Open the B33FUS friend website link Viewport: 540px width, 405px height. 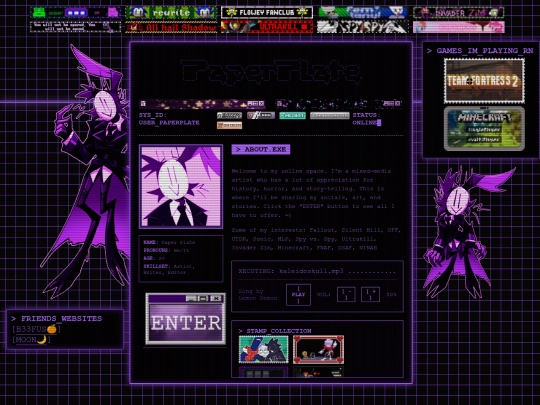[36, 329]
